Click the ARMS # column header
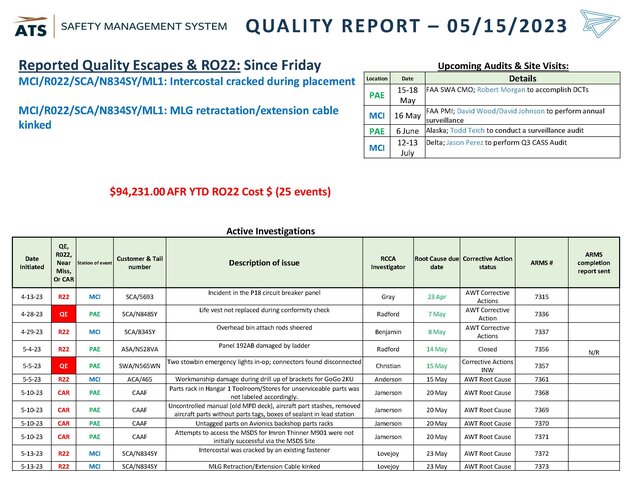The image size is (624, 480). click(x=542, y=263)
